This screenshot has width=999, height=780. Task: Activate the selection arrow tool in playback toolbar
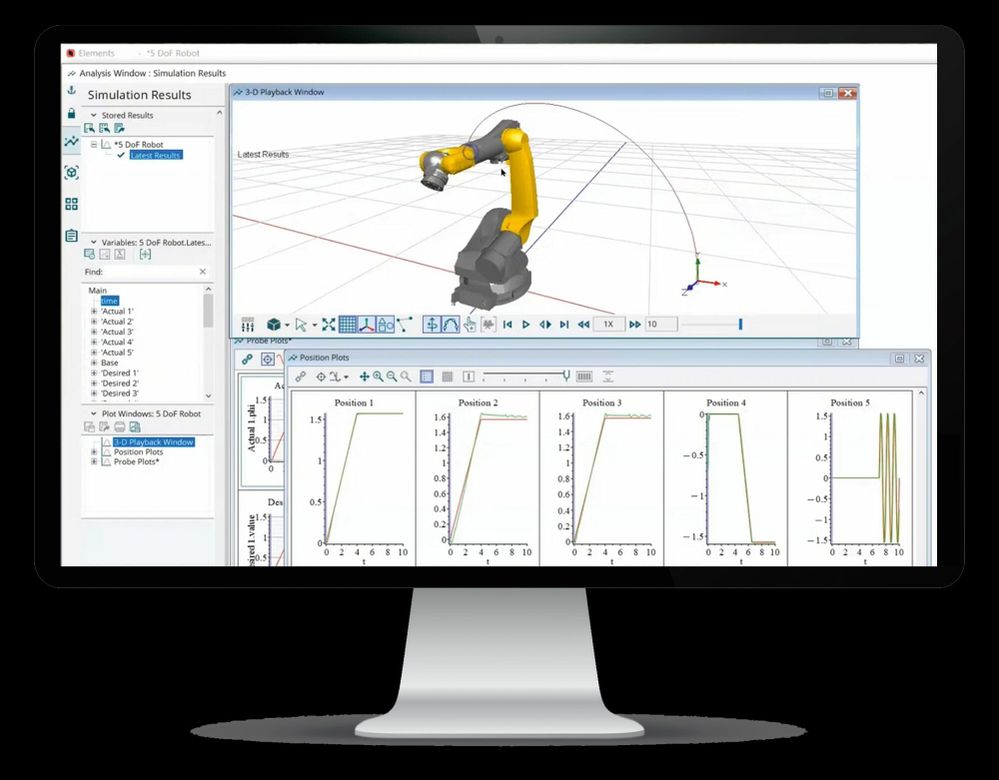[301, 324]
